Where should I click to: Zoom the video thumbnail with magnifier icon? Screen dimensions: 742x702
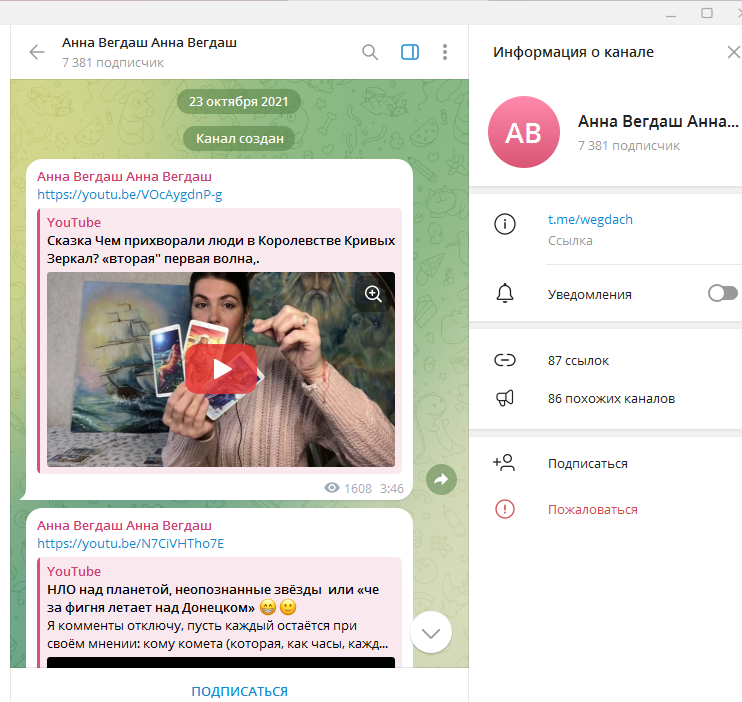pyautogui.click(x=373, y=294)
